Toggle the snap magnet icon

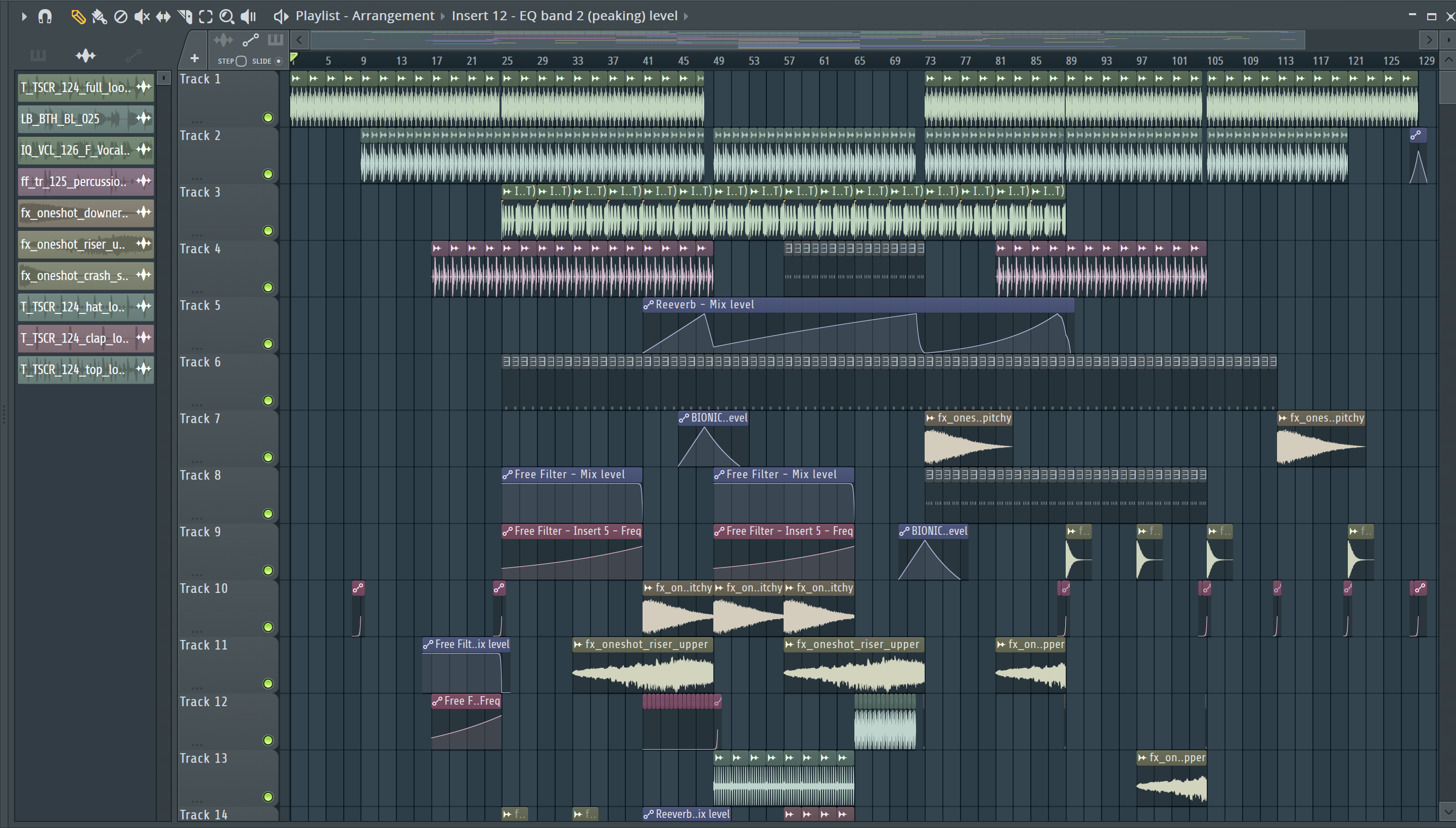(x=45, y=17)
